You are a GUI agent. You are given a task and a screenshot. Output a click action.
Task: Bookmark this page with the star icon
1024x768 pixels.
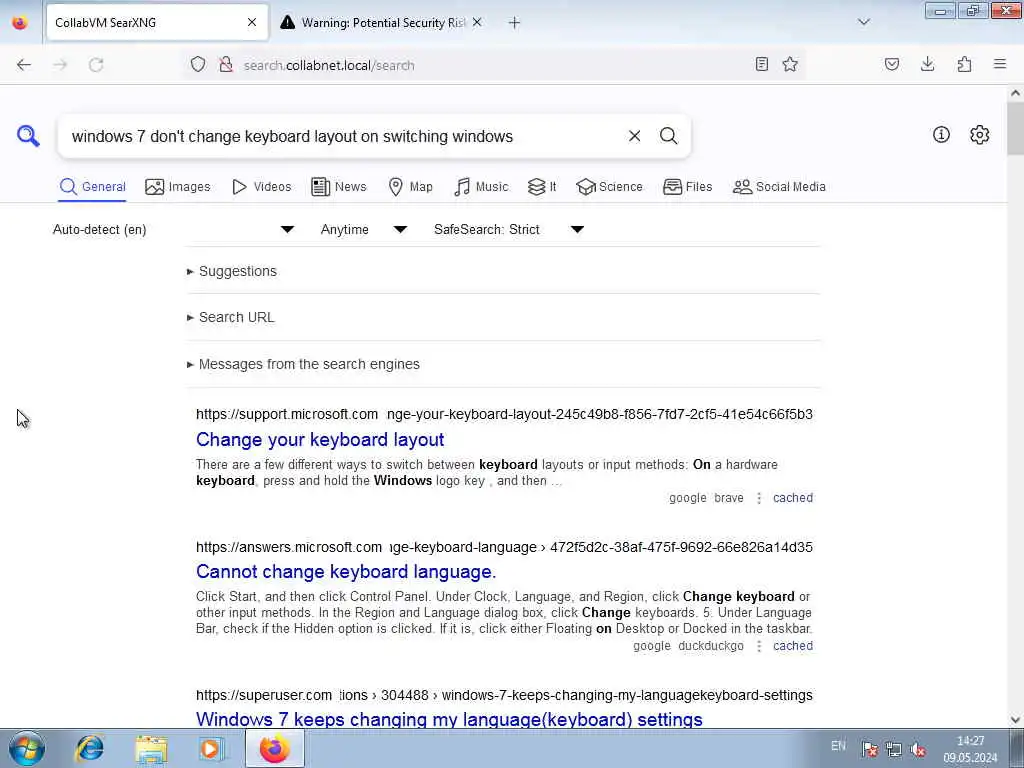tap(790, 64)
